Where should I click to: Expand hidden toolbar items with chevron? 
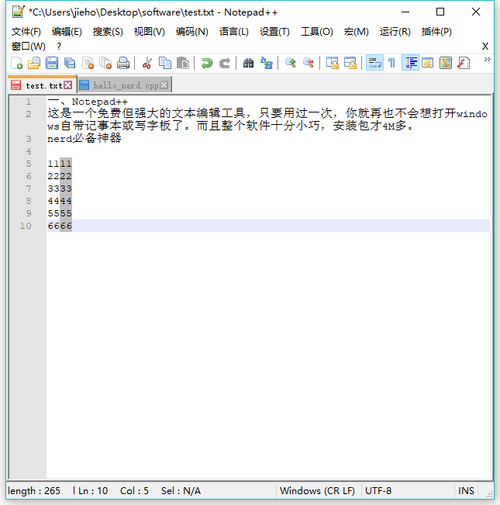tap(487, 59)
